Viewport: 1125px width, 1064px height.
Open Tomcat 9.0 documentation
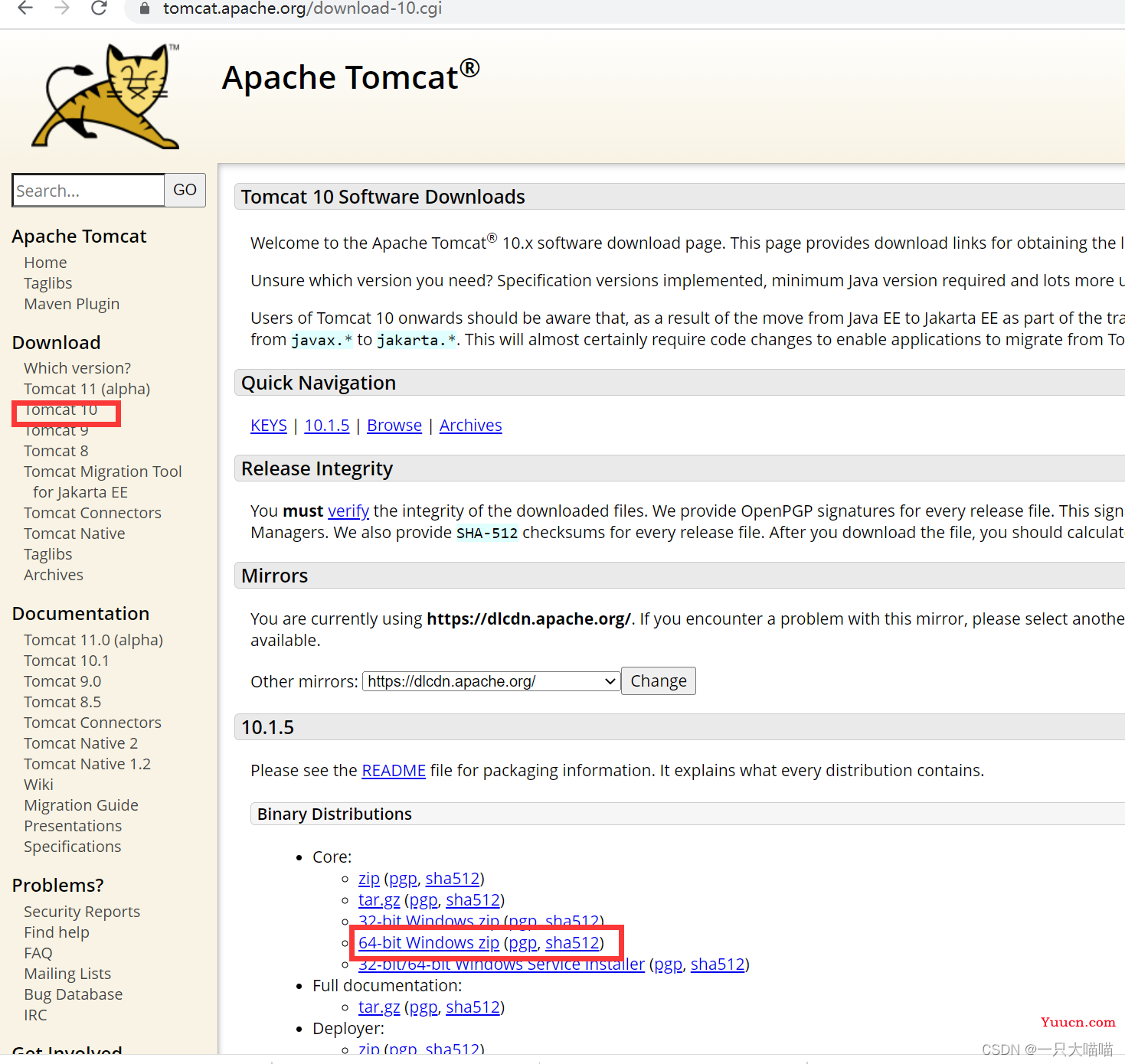pos(62,681)
